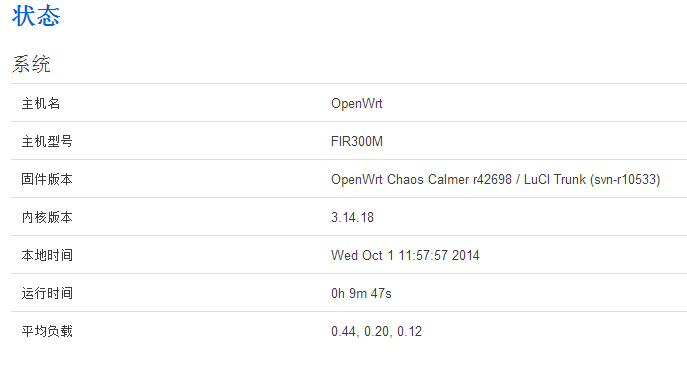This screenshot has height=370, width=687.
Task: Click the 系统 section title
Action: pyautogui.click(x=31, y=64)
